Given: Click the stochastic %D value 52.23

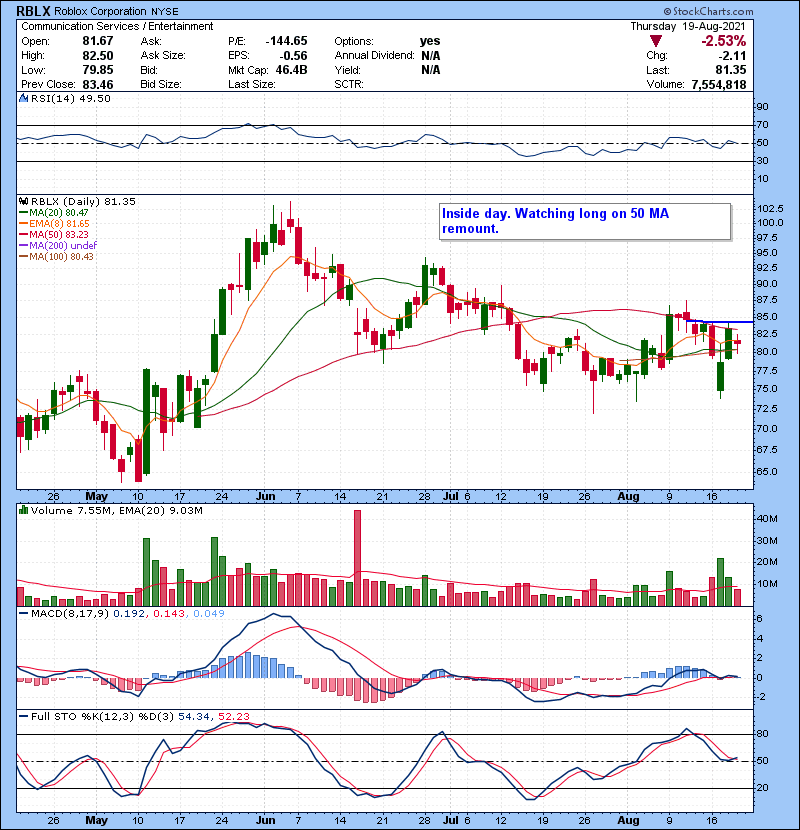Looking at the screenshot, I should pyautogui.click(x=233, y=716).
